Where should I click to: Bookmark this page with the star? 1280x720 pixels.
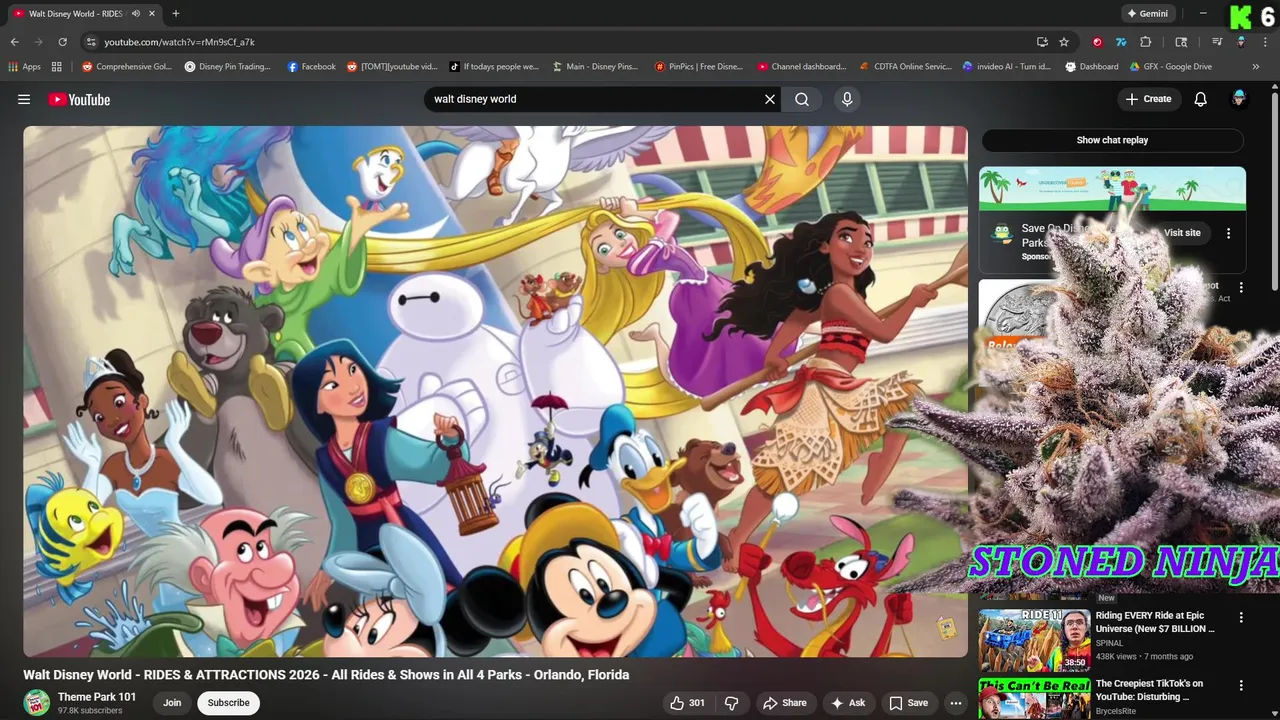coord(1064,42)
